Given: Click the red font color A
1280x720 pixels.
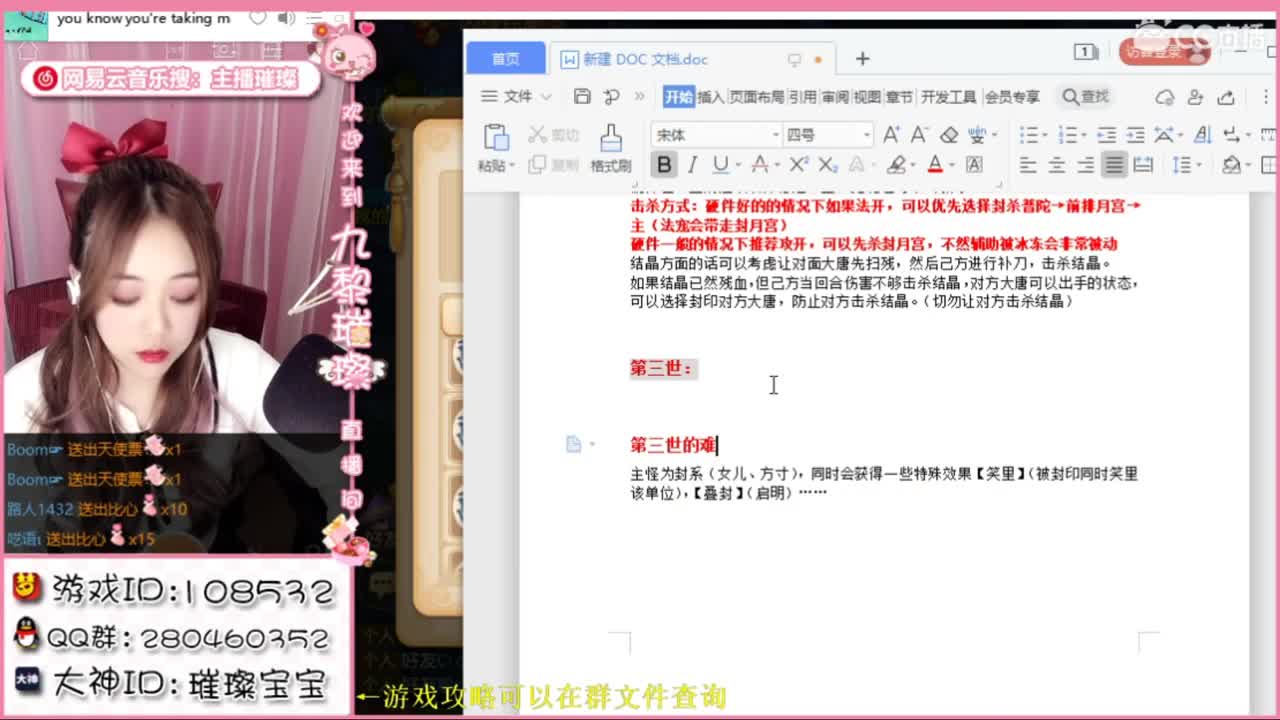Looking at the screenshot, I should pos(935,165).
